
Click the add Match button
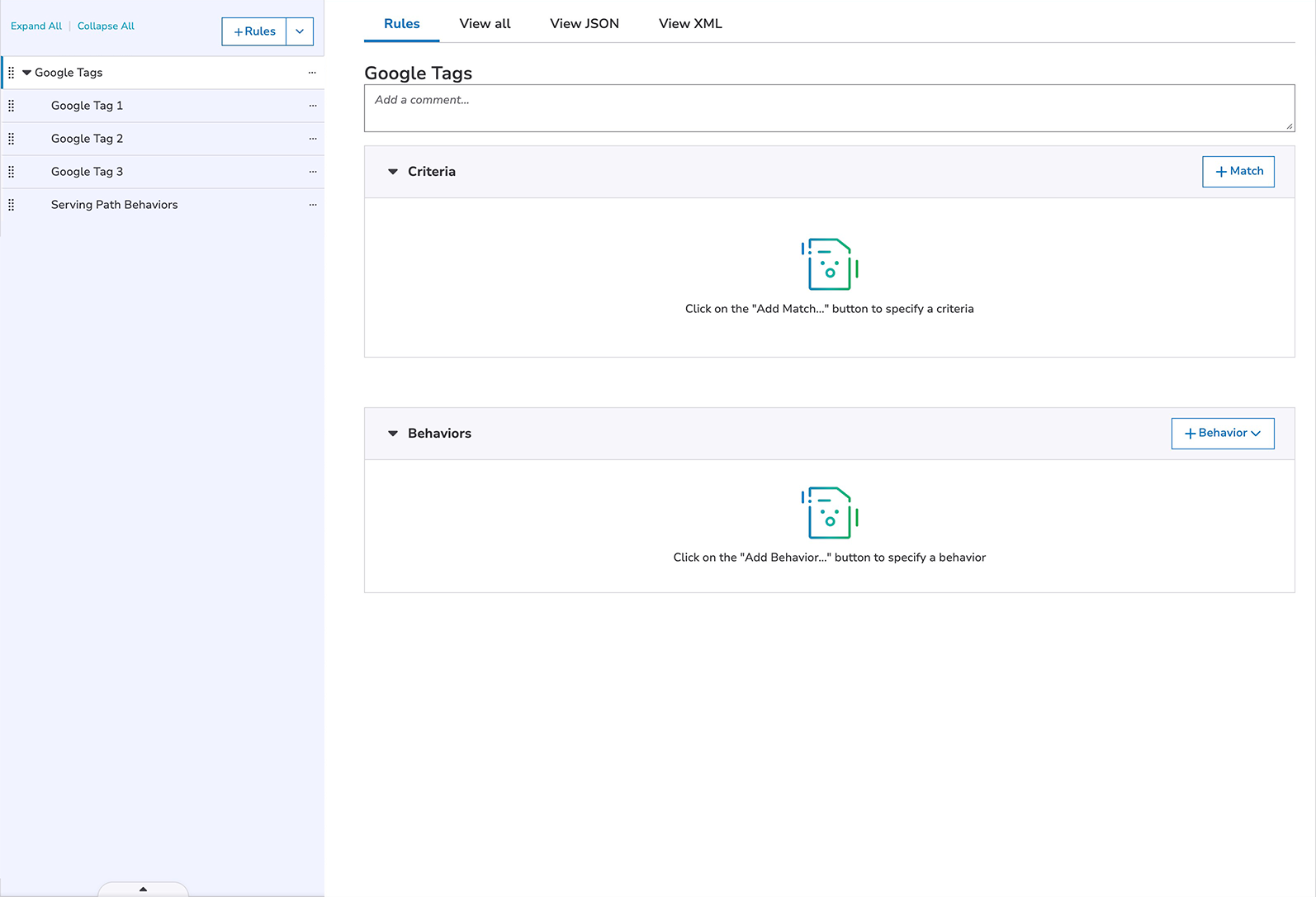point(1238,172)
